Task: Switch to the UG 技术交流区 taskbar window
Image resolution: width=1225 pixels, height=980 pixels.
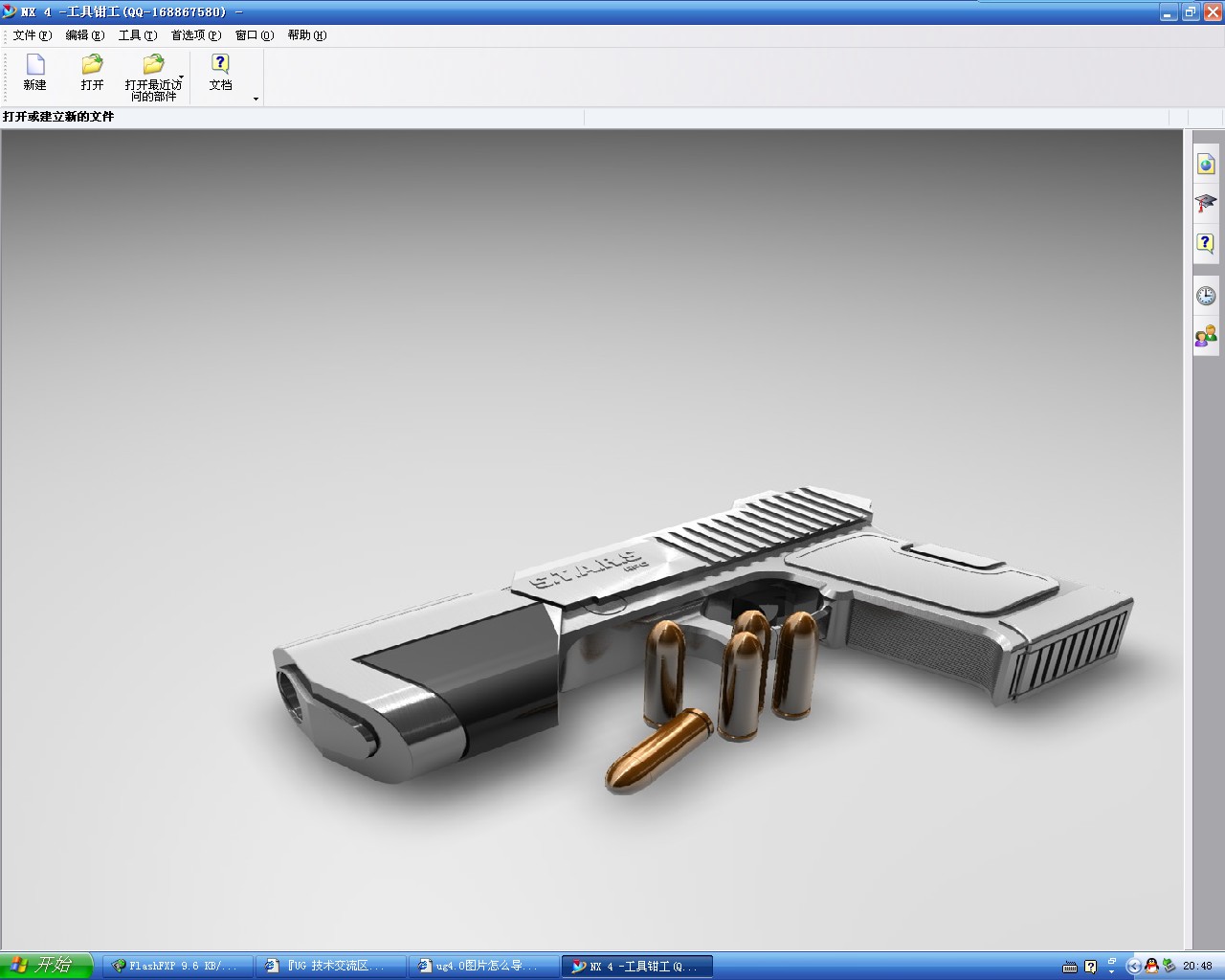Action: tap(329, 967)
